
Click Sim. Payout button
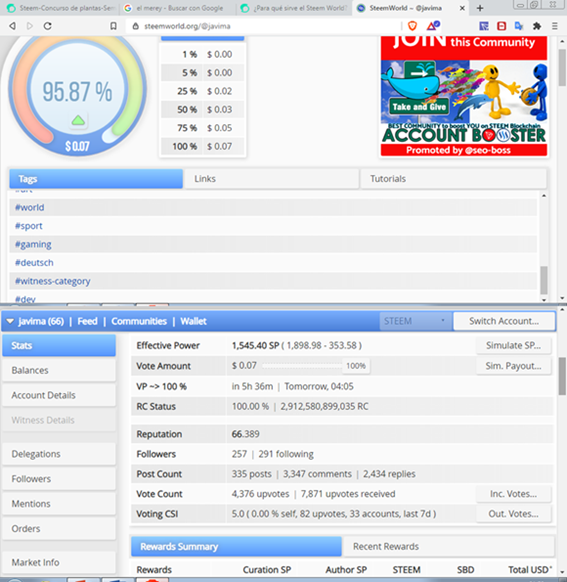click(513, 366)
